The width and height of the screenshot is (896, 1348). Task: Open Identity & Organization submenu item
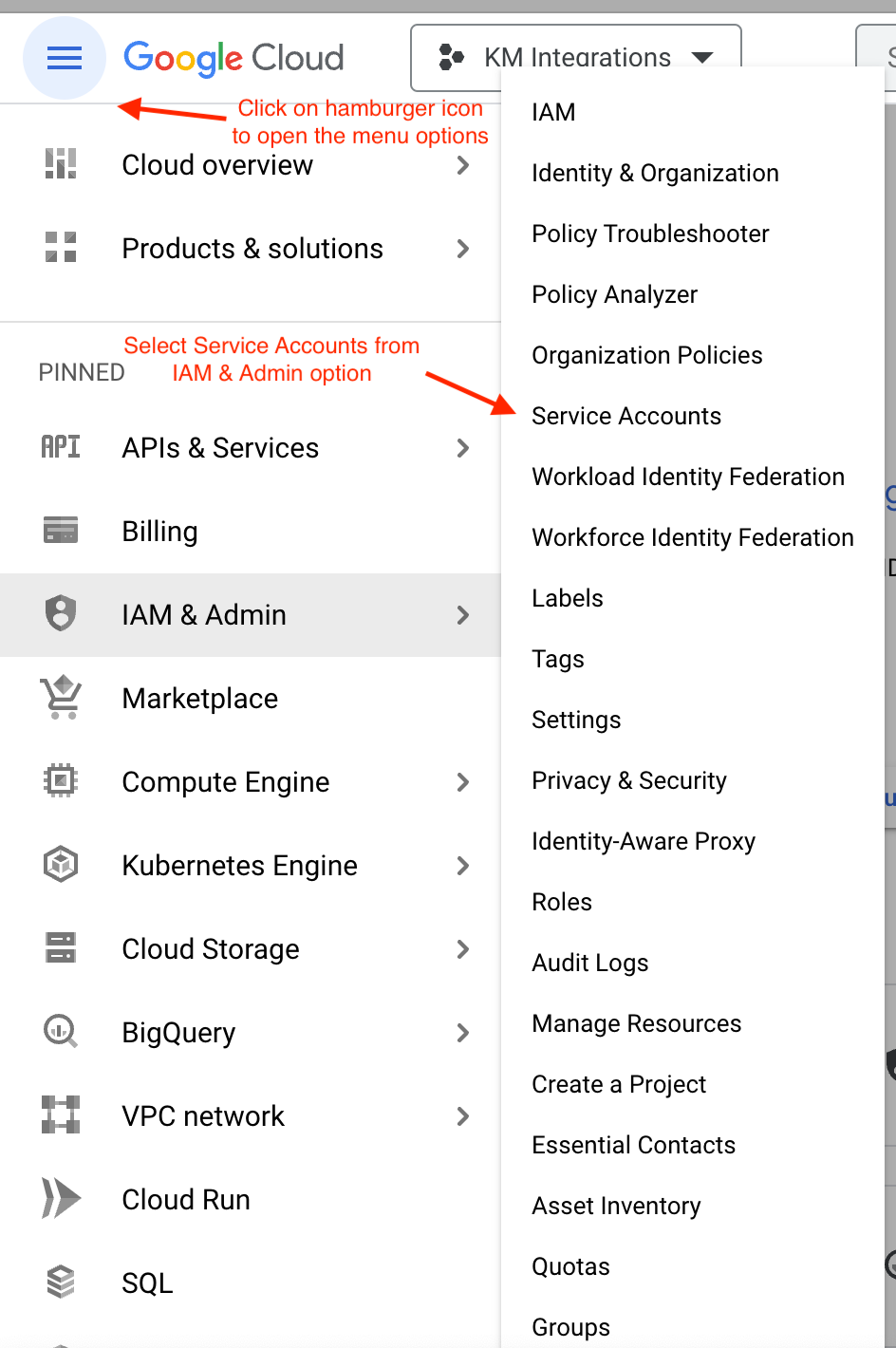point(655,173)
